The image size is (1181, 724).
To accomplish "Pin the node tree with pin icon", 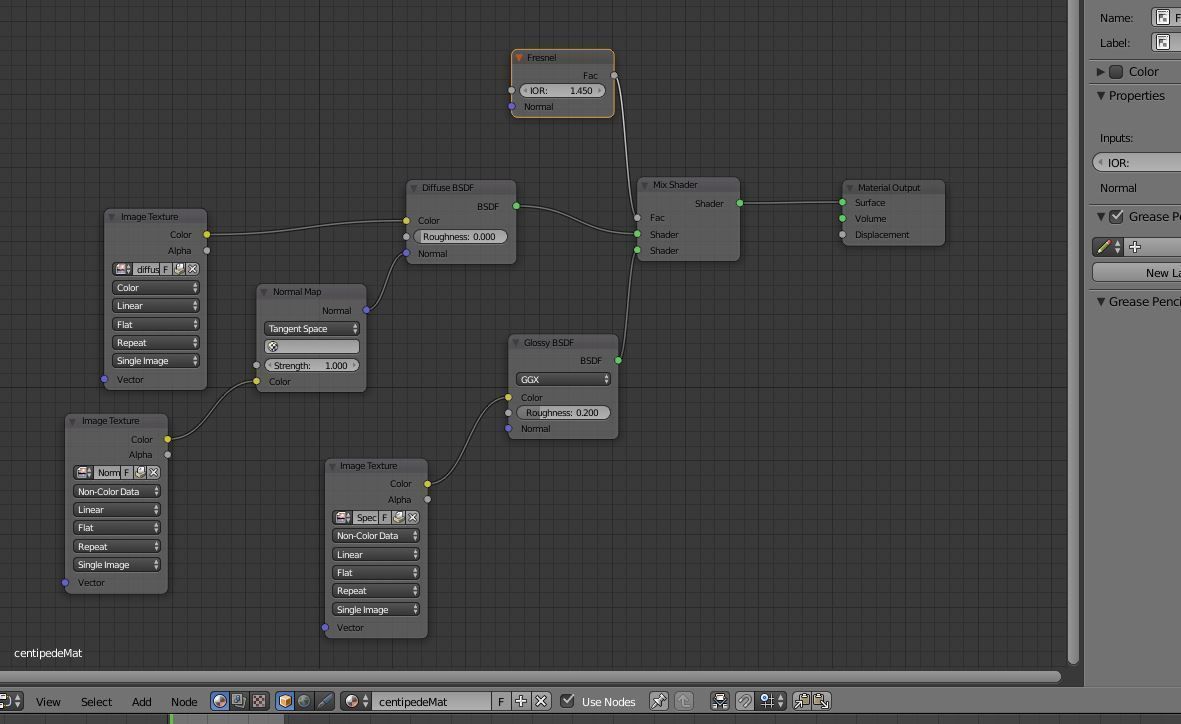I will 658,701.
